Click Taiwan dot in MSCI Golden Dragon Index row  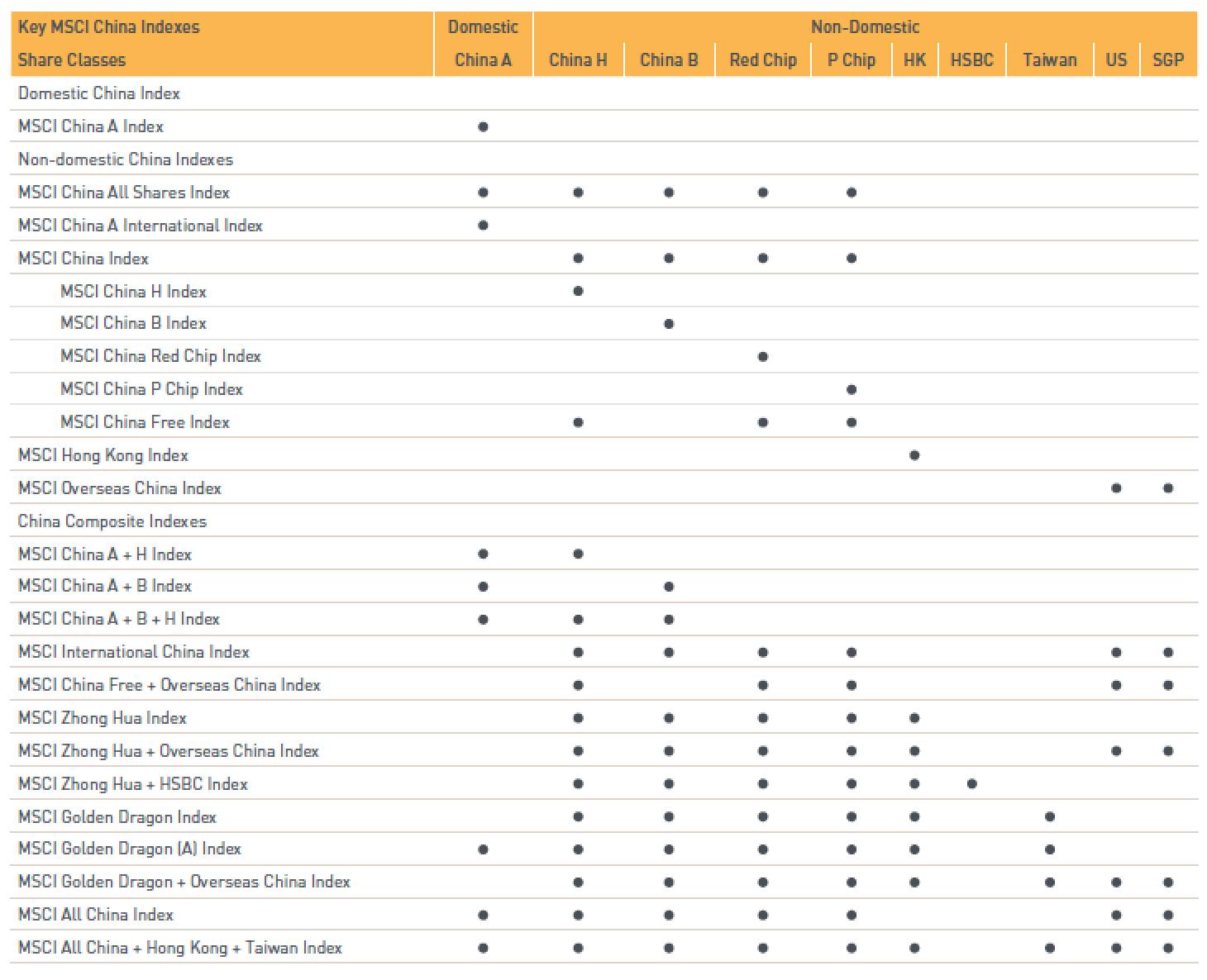tap(1050, 817)
